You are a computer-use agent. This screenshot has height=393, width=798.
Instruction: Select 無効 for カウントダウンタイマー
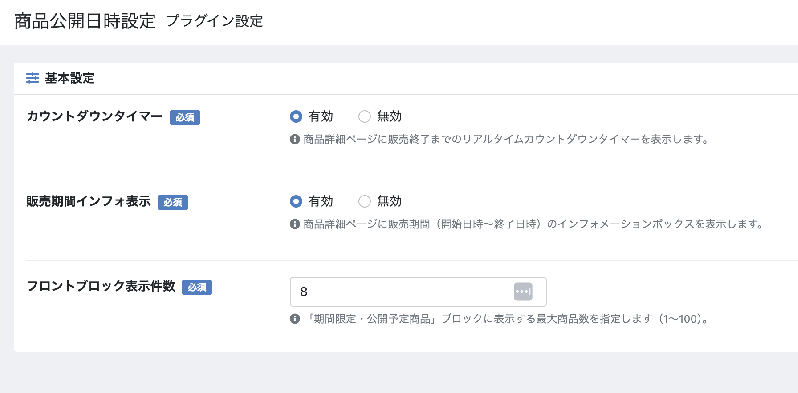(364, 117)
